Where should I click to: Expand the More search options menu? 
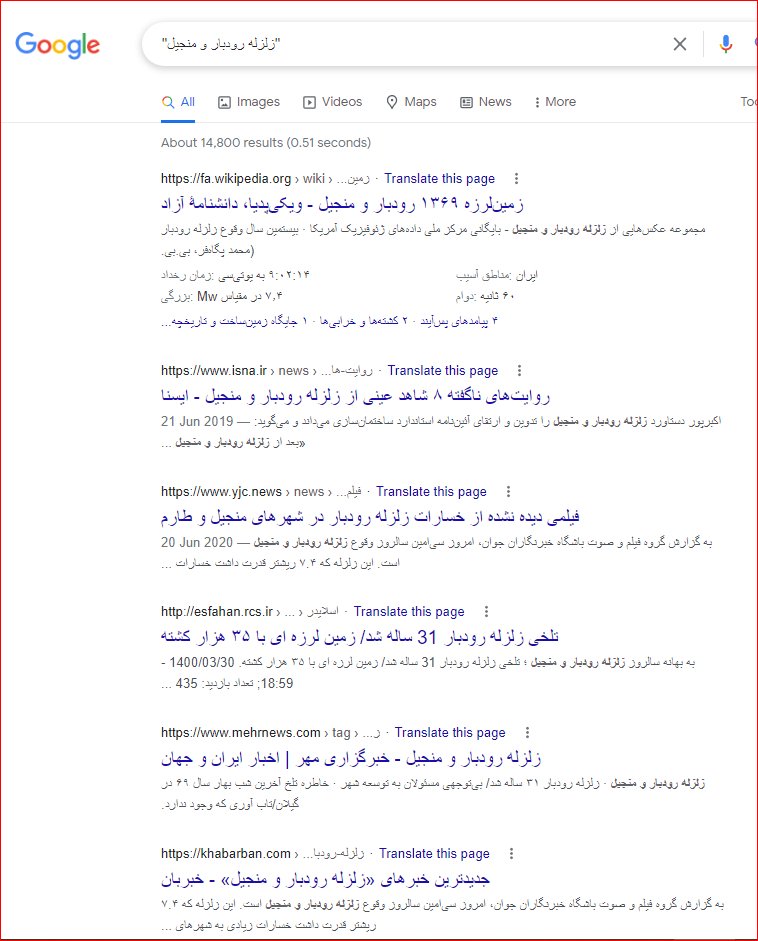pos(555,102)
